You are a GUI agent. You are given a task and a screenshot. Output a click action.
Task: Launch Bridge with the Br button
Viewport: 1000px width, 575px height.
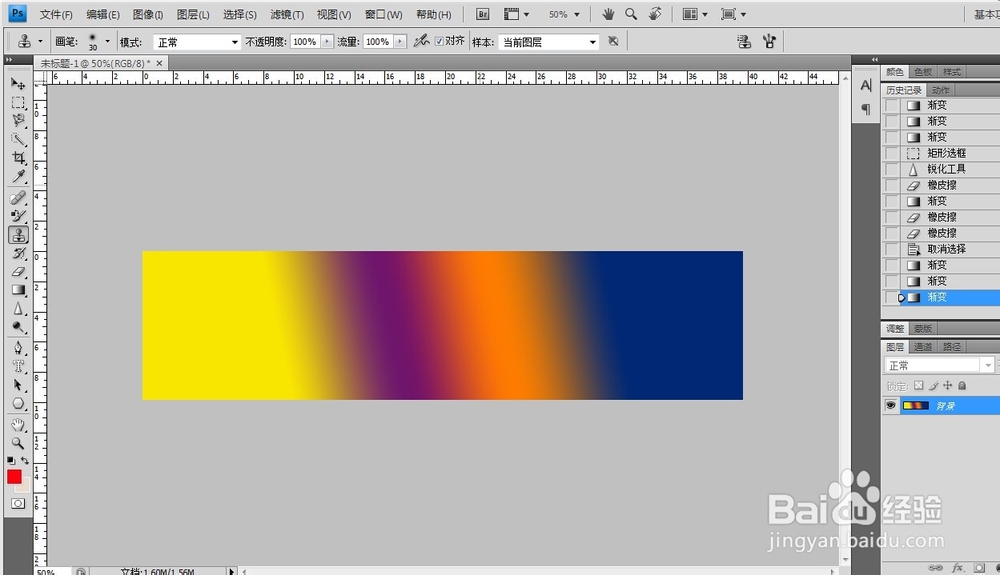pos(483,14)
